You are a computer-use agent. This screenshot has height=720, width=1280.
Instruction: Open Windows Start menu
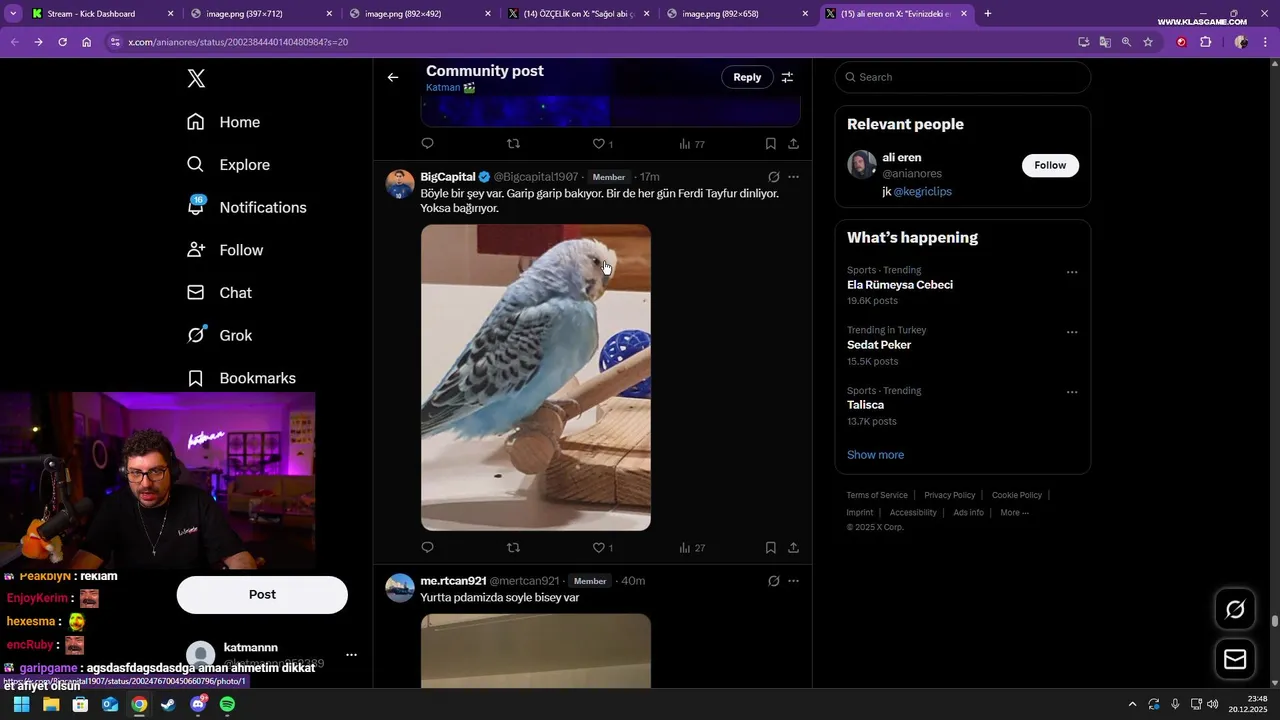coord(21,705)
